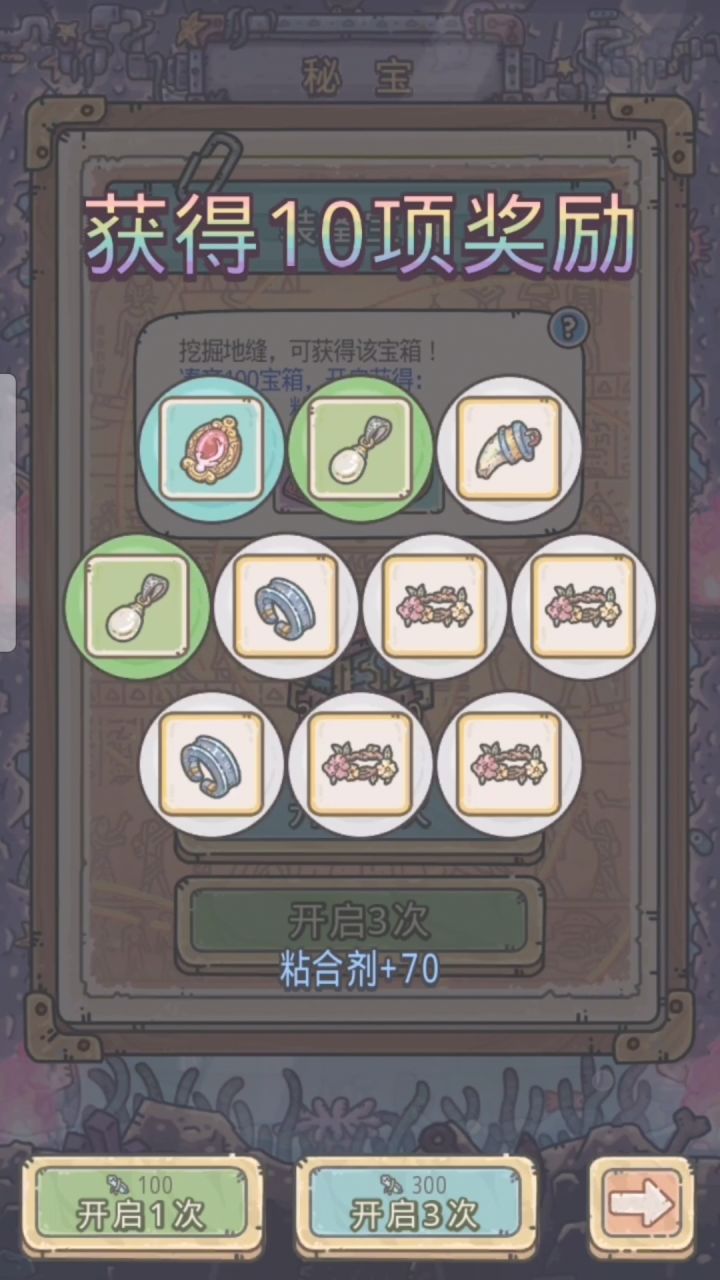Click the blue 开启3次 button costing 300

point(415,1206)
